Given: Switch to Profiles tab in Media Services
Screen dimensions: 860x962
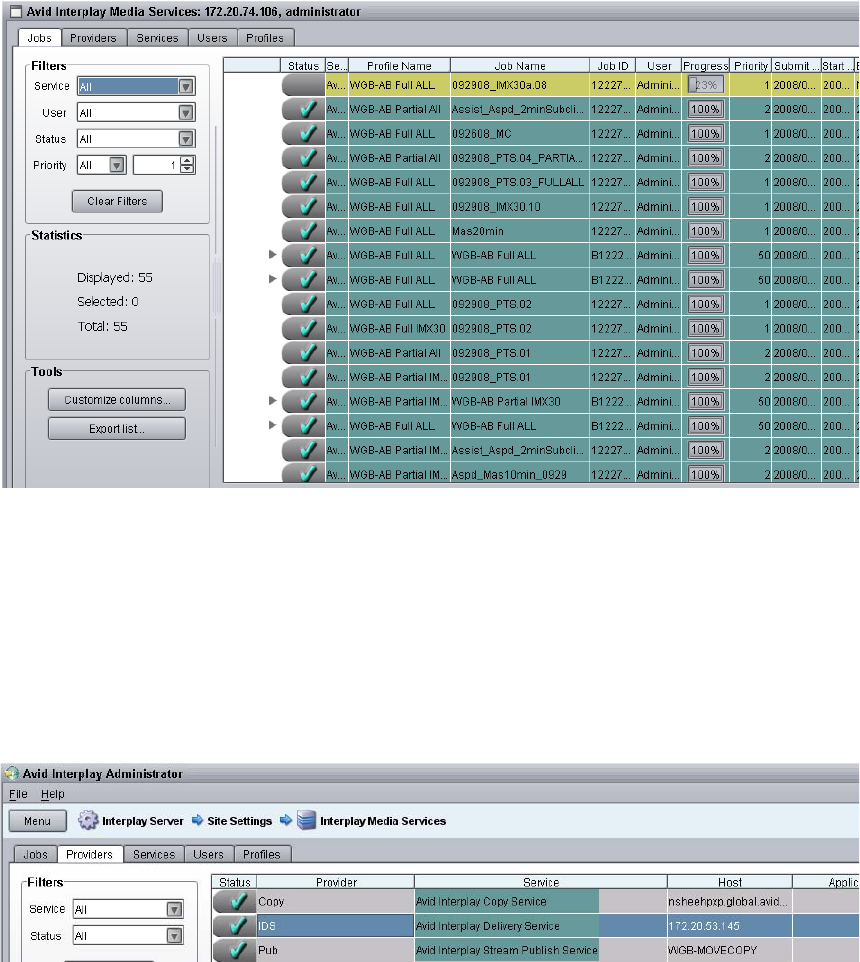Looking at the screenshot, I should (x=265, y=38).
